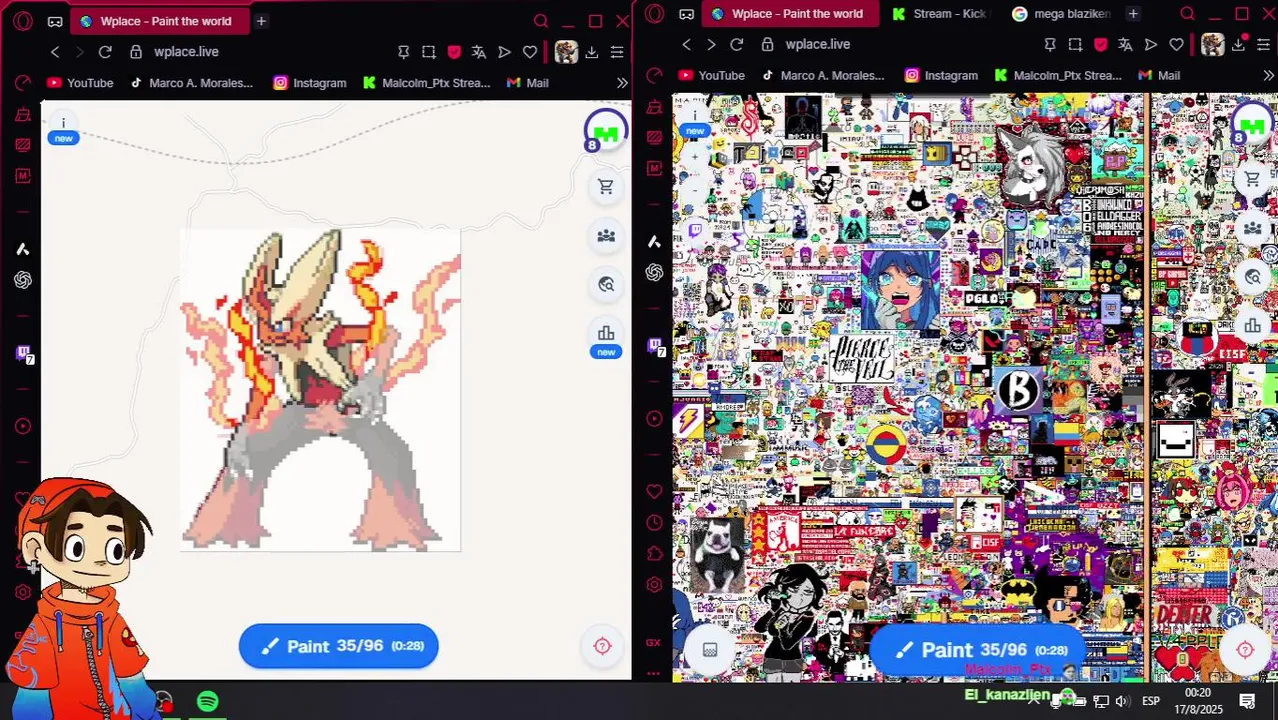Open the Aria AI icon in left sidebar
The width and height of the screenshot is (1278, 720).
point(23,249)
